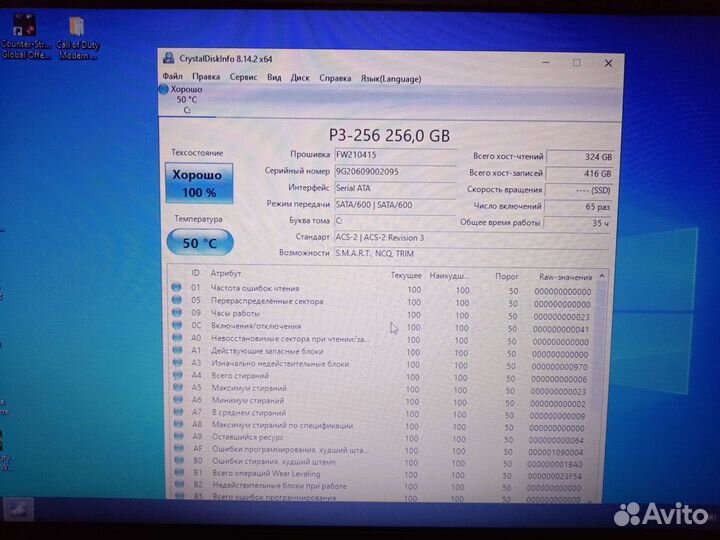Click the status circle icon for attribute A9
This screenshot has width=720, height=540.
179,436
